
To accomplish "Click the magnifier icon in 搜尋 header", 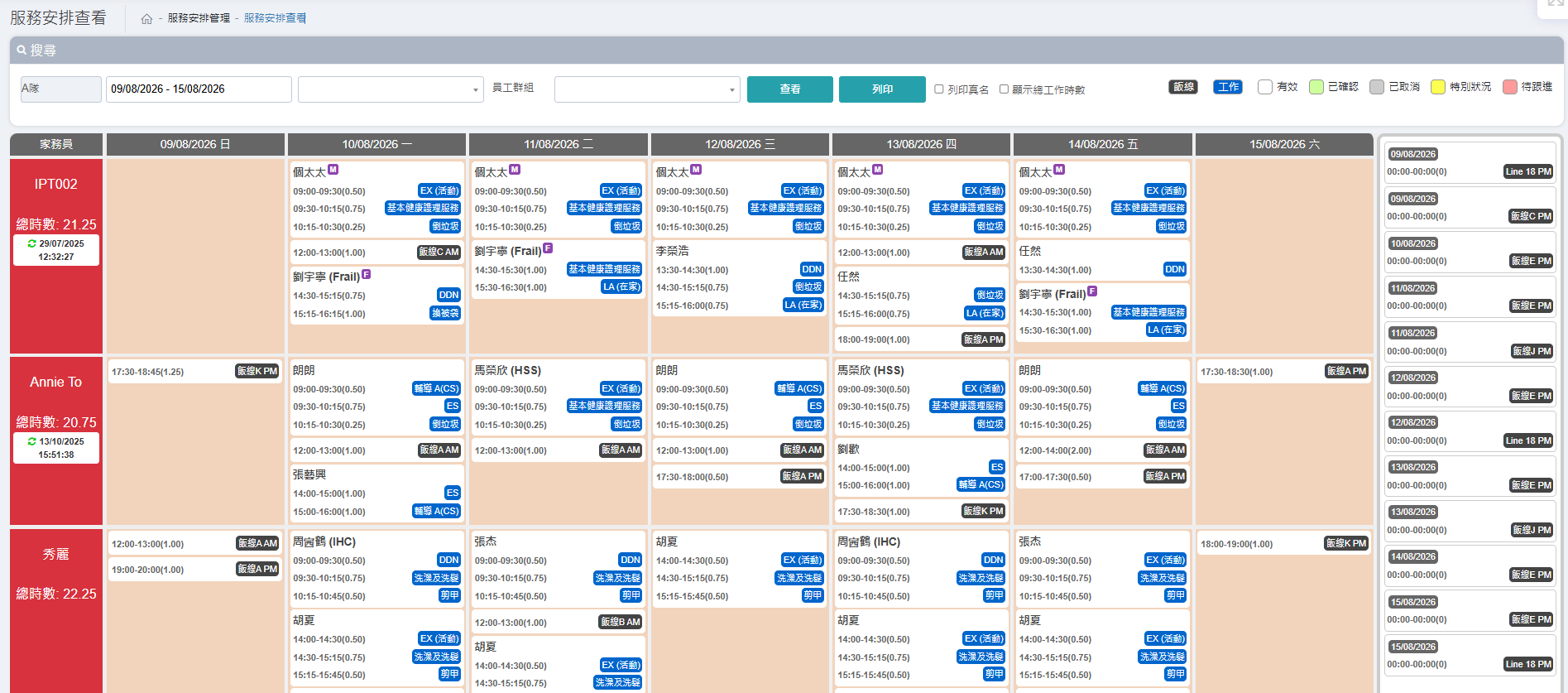I will coord(22,50).
